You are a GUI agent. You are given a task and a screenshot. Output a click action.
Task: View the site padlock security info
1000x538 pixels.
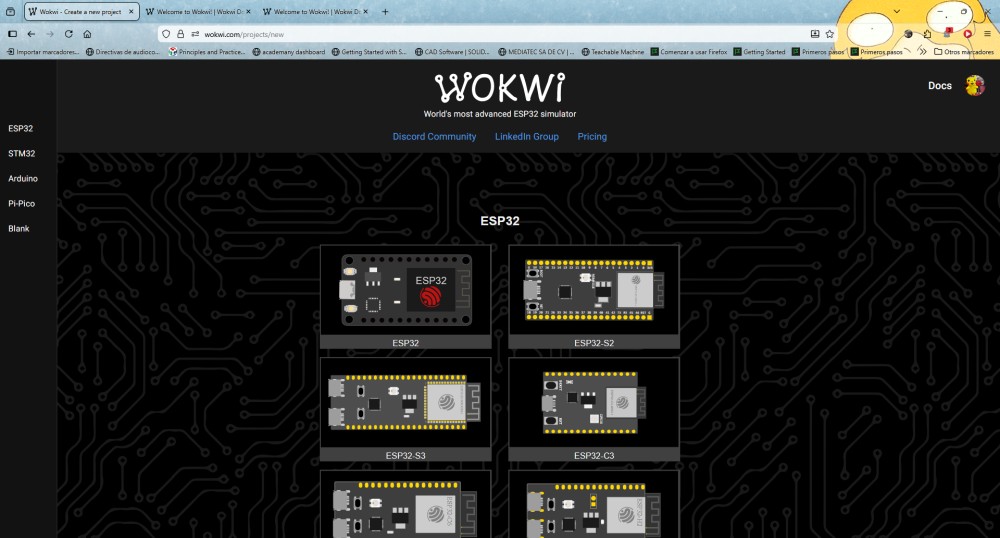pyautogui.click(x=180, y=34)
